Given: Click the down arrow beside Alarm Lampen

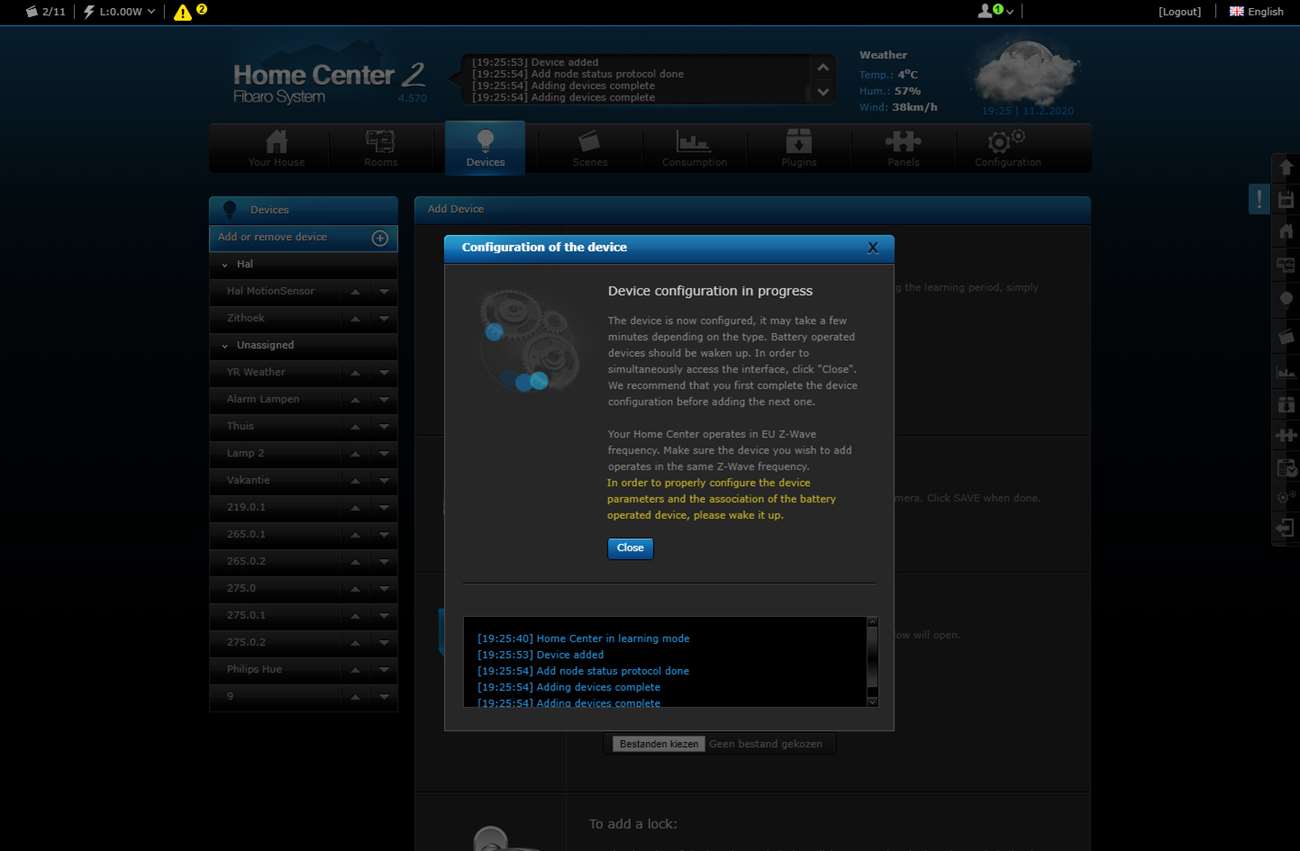Looking at the screenshot, I should click(384, 400).
